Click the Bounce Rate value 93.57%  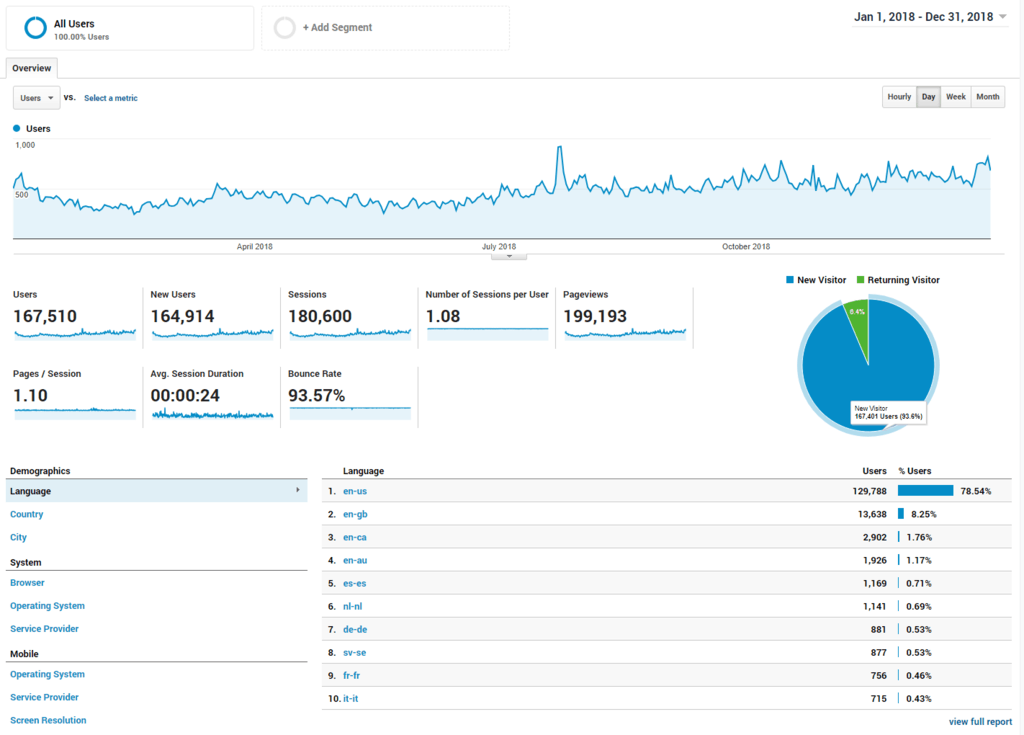click(x=317, y=395)
